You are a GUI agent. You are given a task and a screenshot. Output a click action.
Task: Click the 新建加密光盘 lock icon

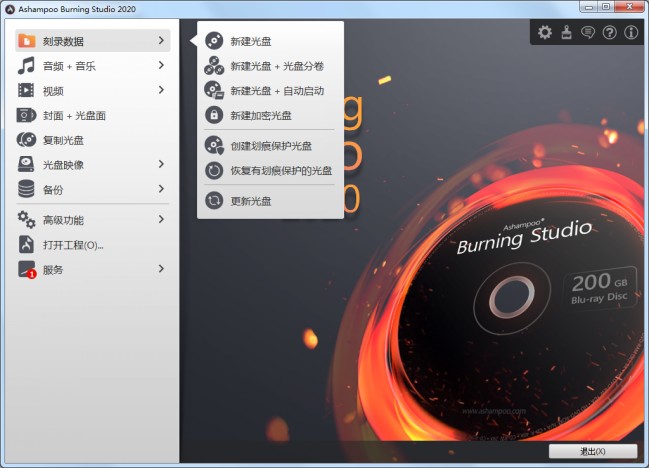(x=214, y=115)
